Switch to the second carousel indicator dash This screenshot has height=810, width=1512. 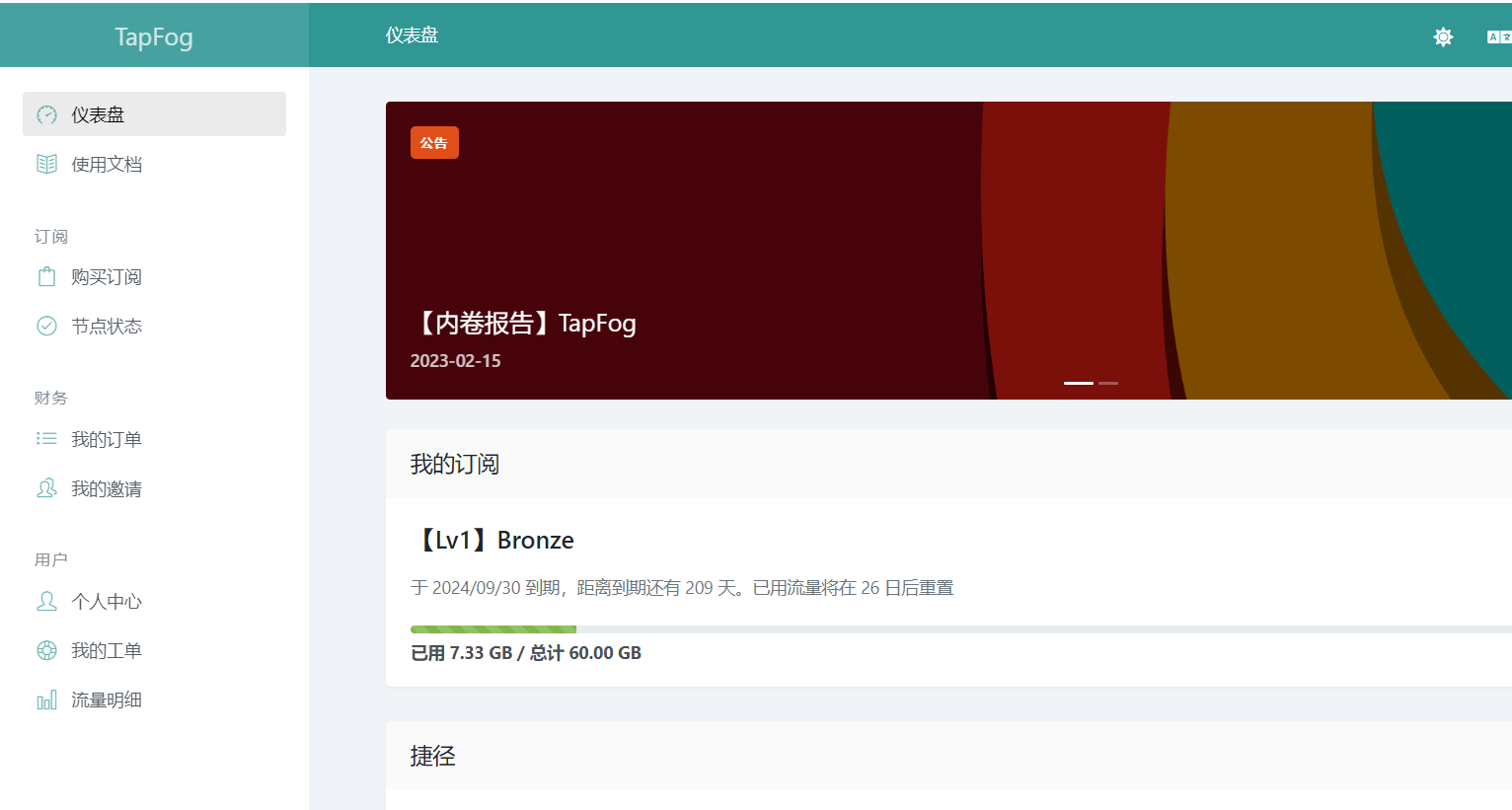tap(1108, 383)
